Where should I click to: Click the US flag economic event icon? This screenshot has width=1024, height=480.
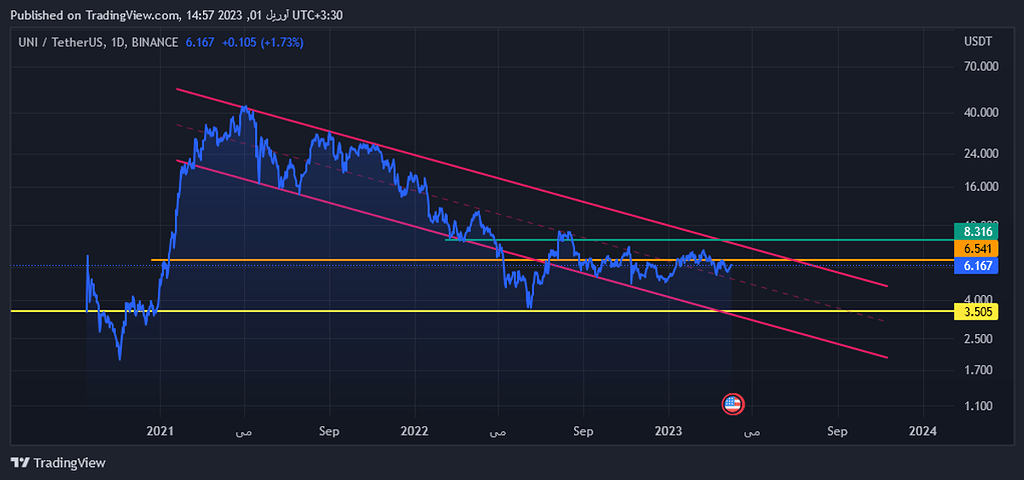(733, 404)
